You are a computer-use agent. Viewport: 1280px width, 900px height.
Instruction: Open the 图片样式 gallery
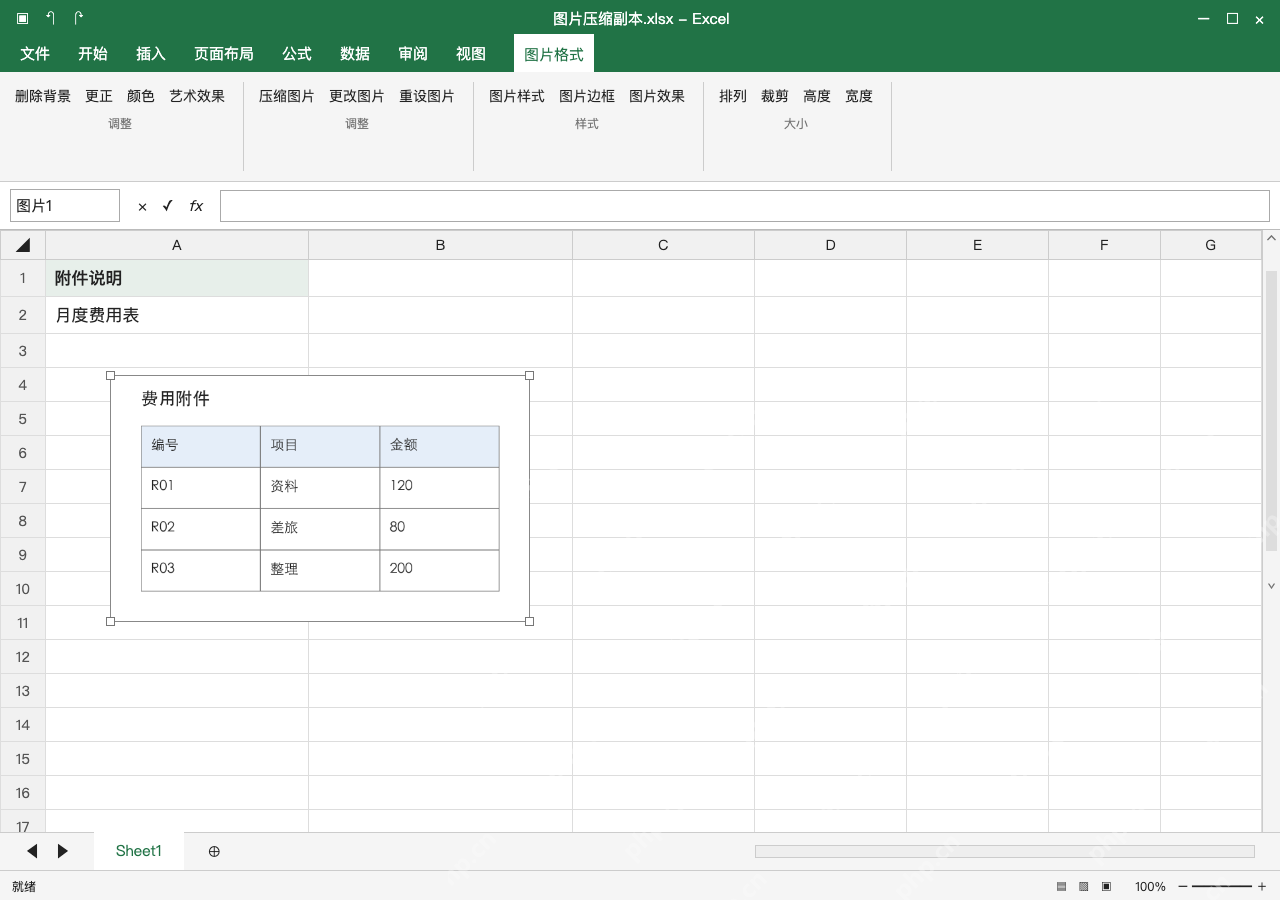tap(517, 96)
